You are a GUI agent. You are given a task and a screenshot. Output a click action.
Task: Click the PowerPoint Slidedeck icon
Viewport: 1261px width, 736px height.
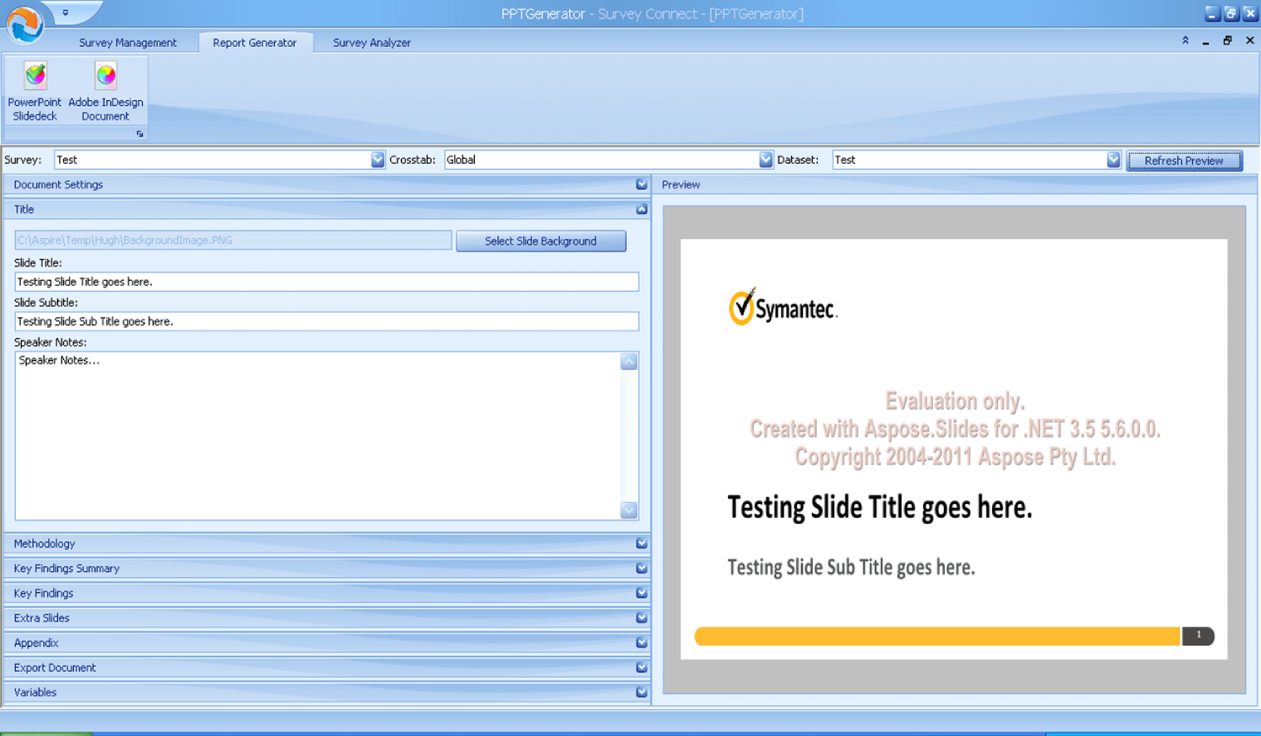click(35, 77)
